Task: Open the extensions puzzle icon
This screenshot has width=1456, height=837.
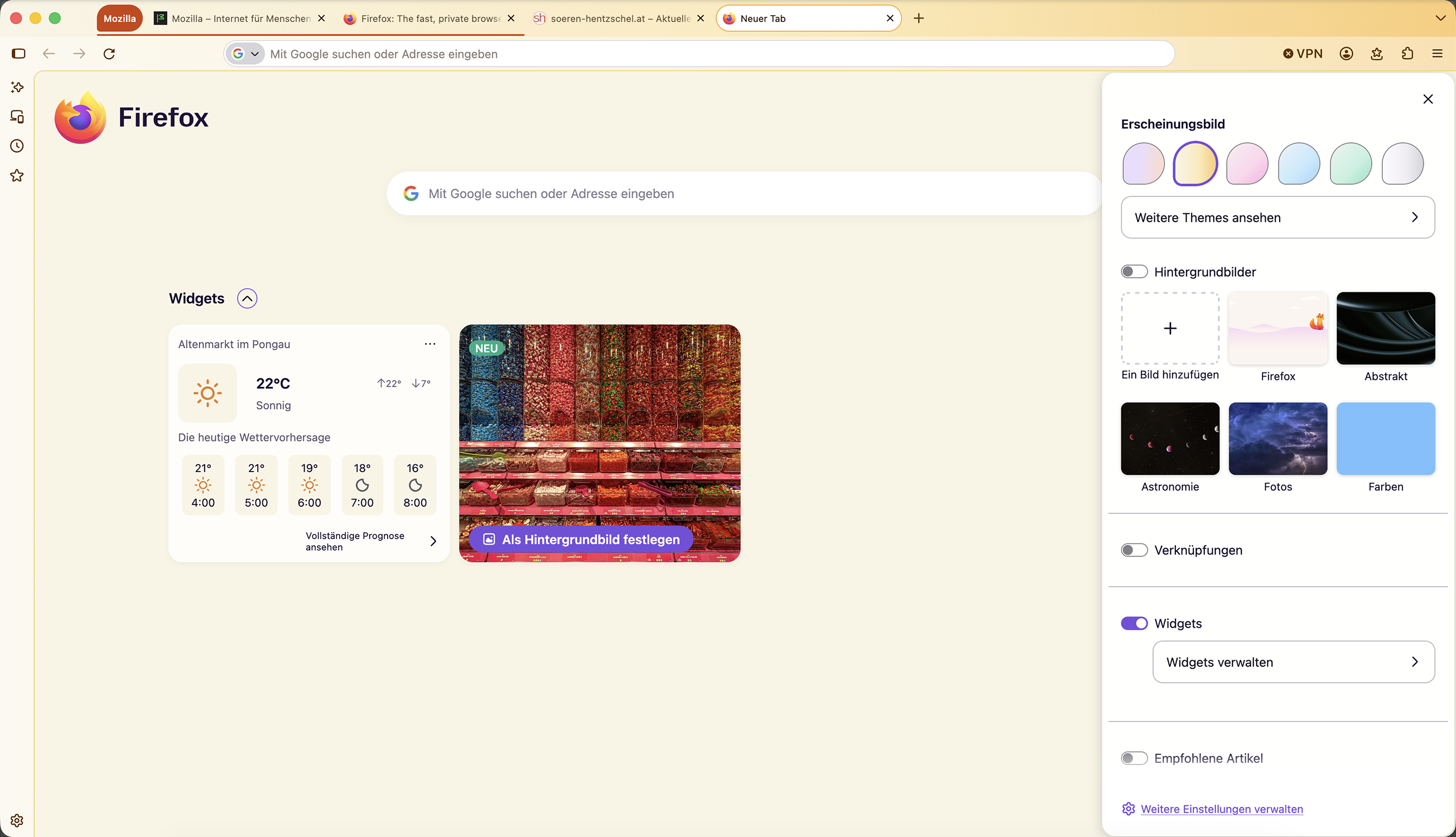Action: coord(1407,54)
